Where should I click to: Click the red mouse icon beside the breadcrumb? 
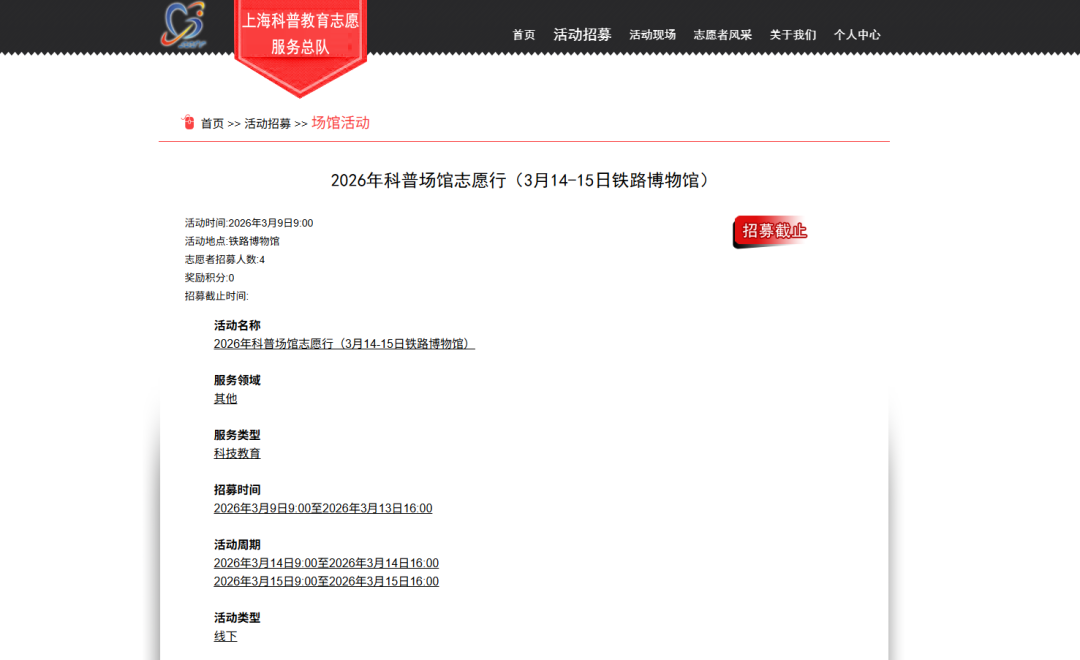[x=188, y=122]
